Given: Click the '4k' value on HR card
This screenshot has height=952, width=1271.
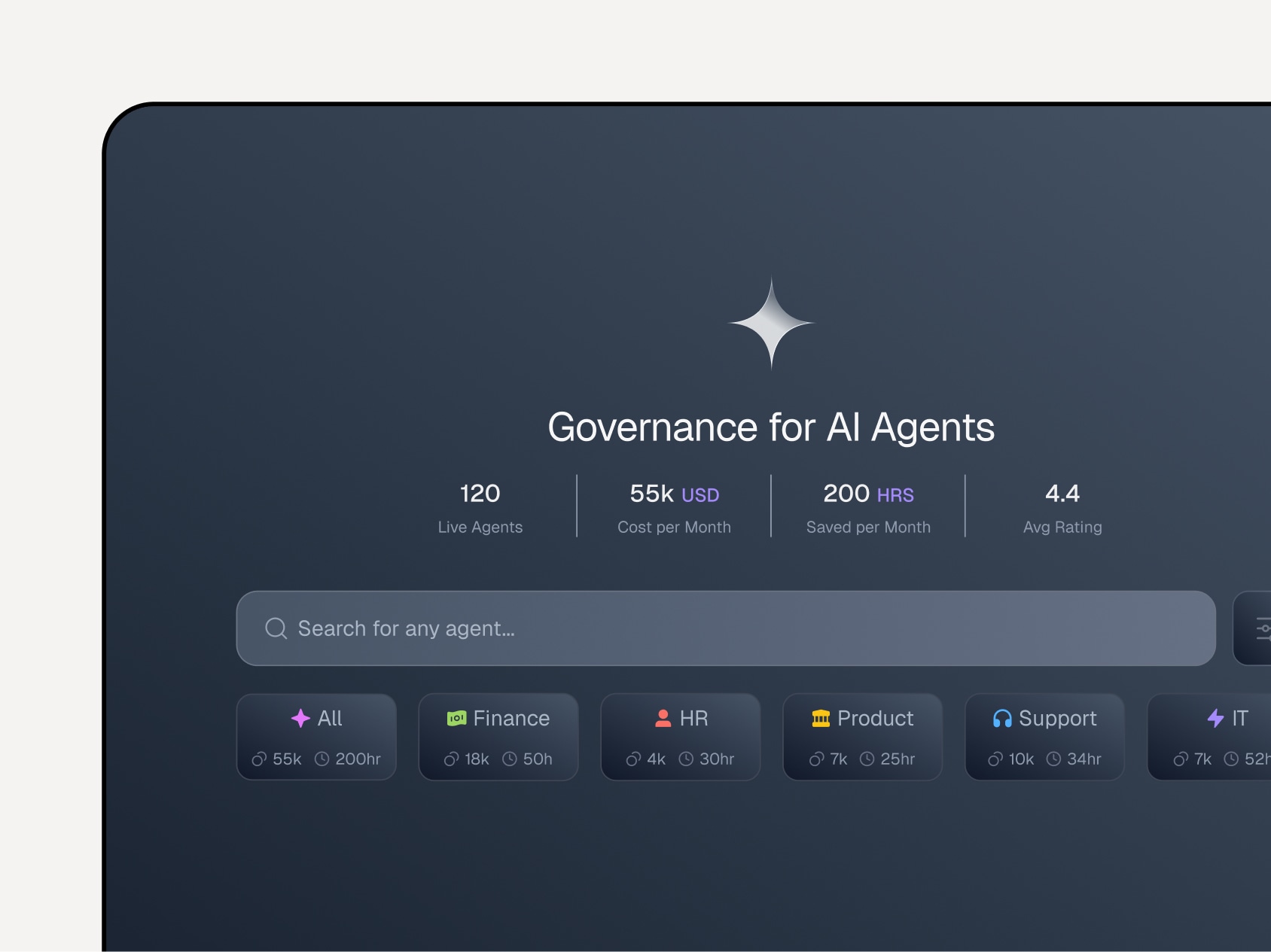Looking at the screenshot, I should click(x=656, y=759).
